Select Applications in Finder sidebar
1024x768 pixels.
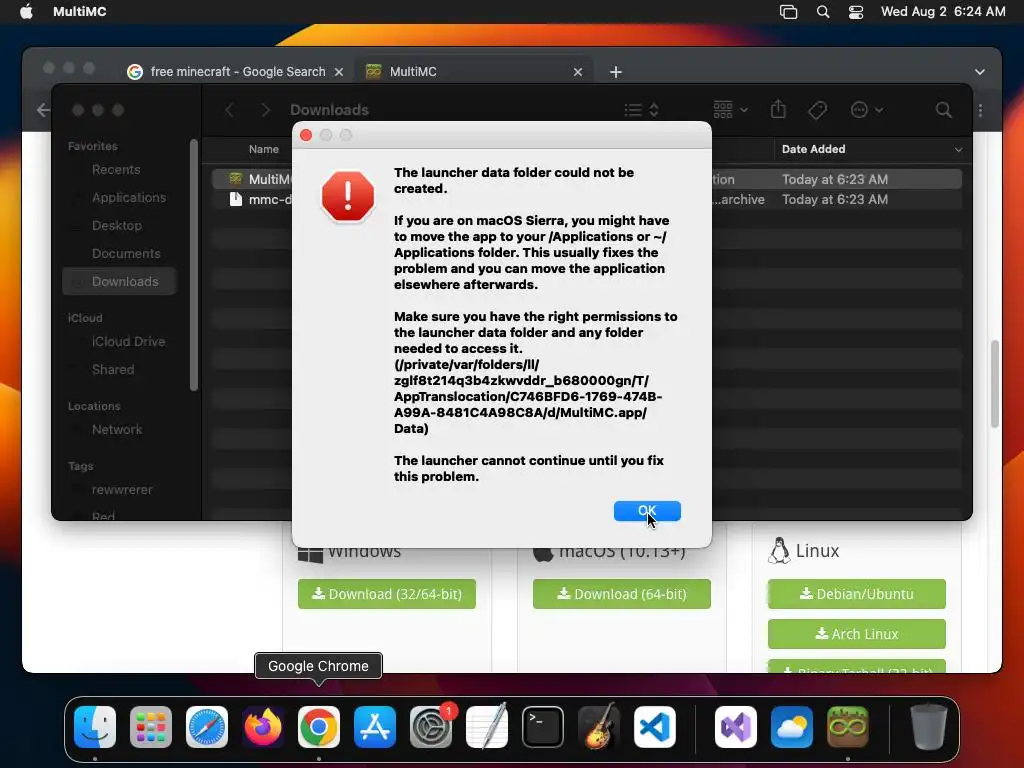pos(129,198)
